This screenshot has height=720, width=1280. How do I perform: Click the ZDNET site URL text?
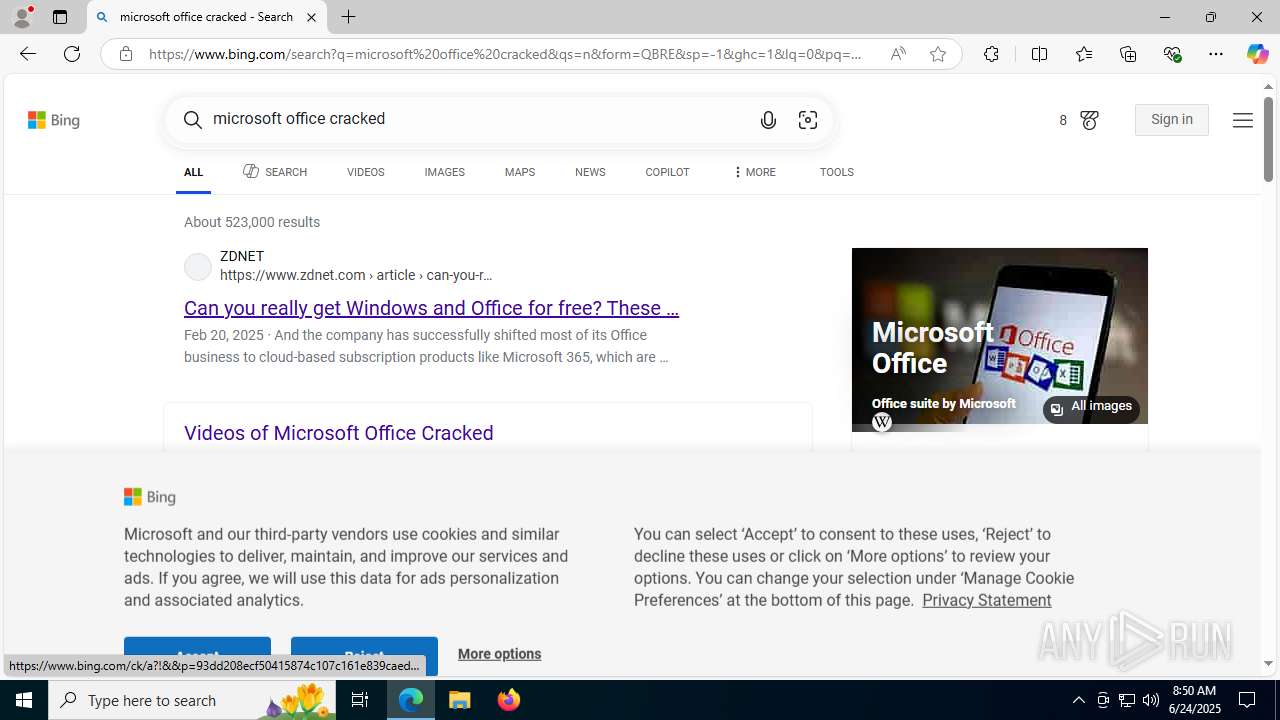point(356,275)
